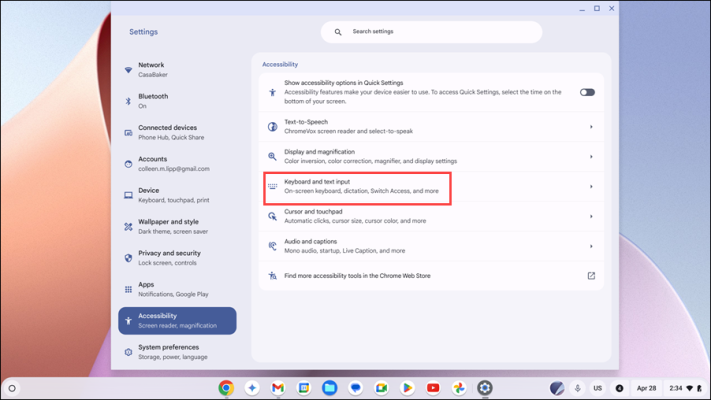Viewport: 711px width, 400px height.
Task: Select Device in the sidebar
Action: [177, 195]
